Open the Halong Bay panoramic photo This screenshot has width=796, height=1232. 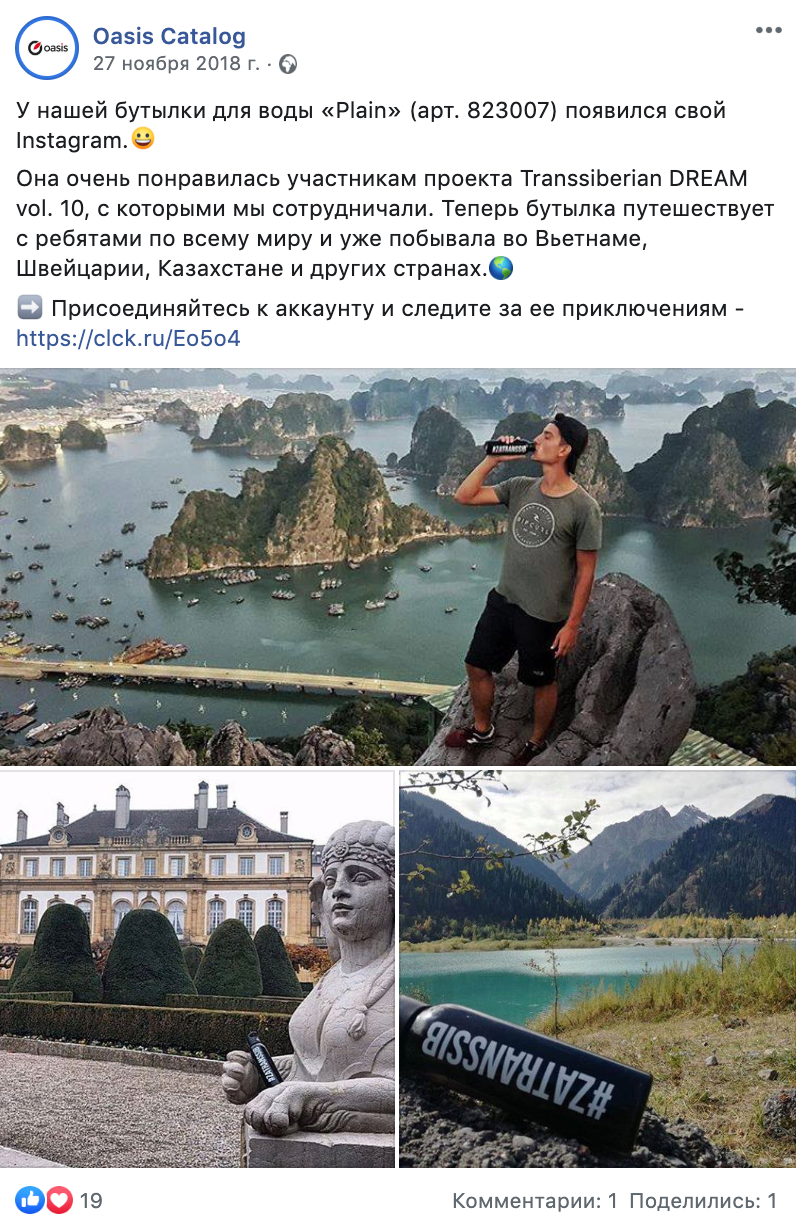[x=398, y=567]
